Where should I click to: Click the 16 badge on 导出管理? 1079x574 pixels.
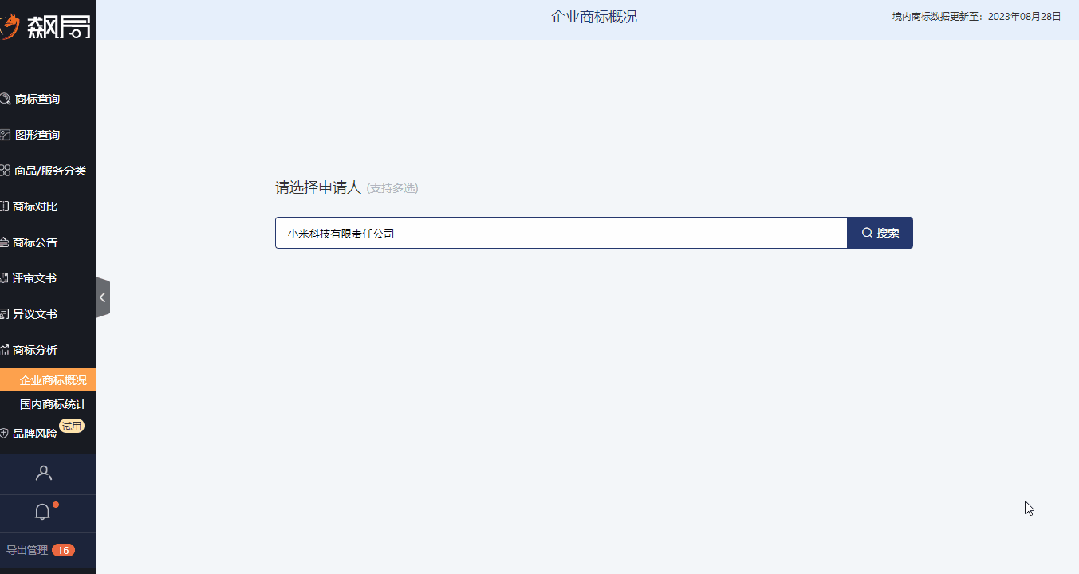point(63,550)
